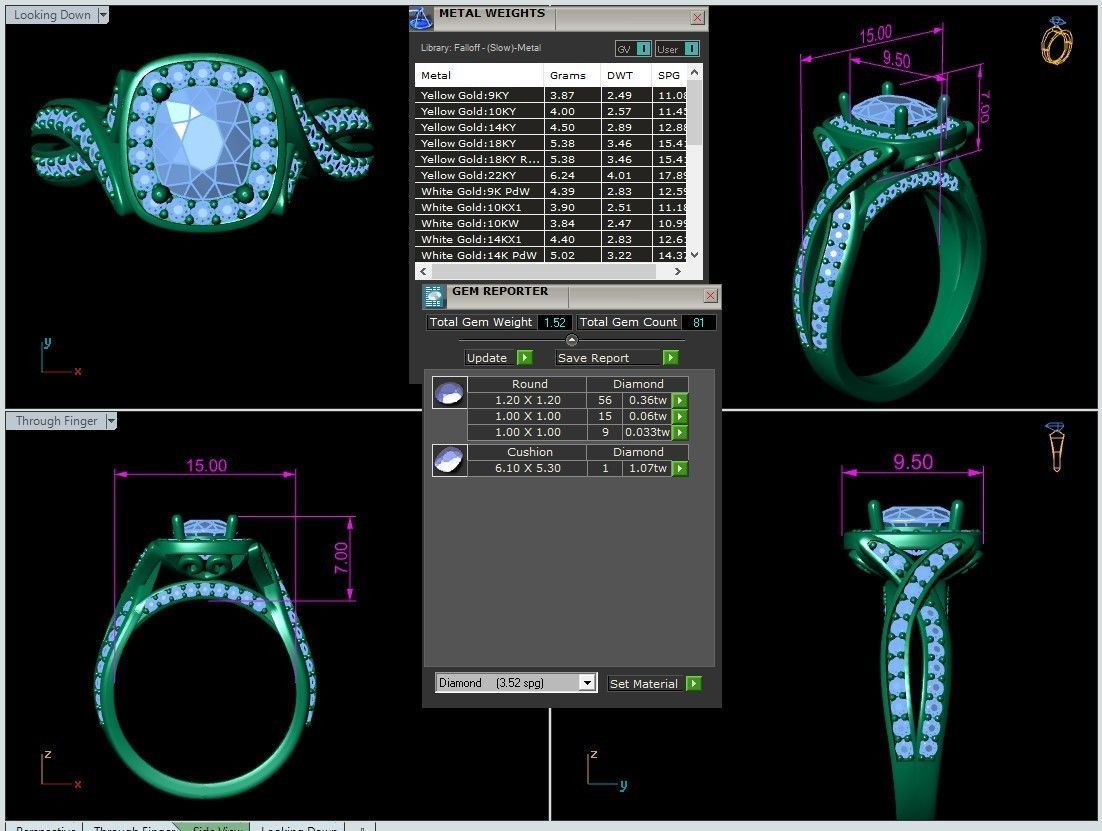Switch to the Through Finger bottom tab
The width and height of the screenshot is (1102, 831).
[x=134, y=827]
